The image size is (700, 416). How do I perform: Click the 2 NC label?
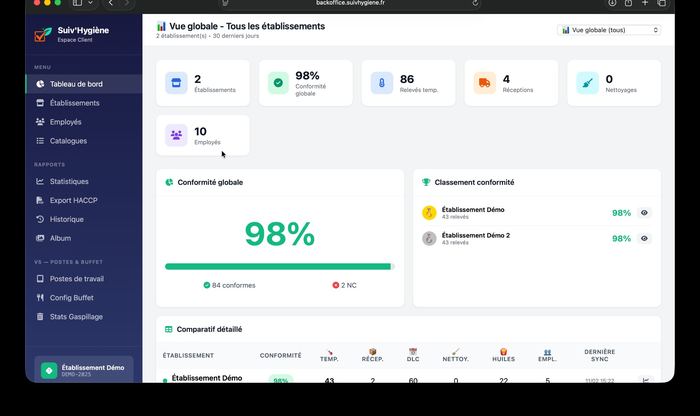click(x=349, y=285)
